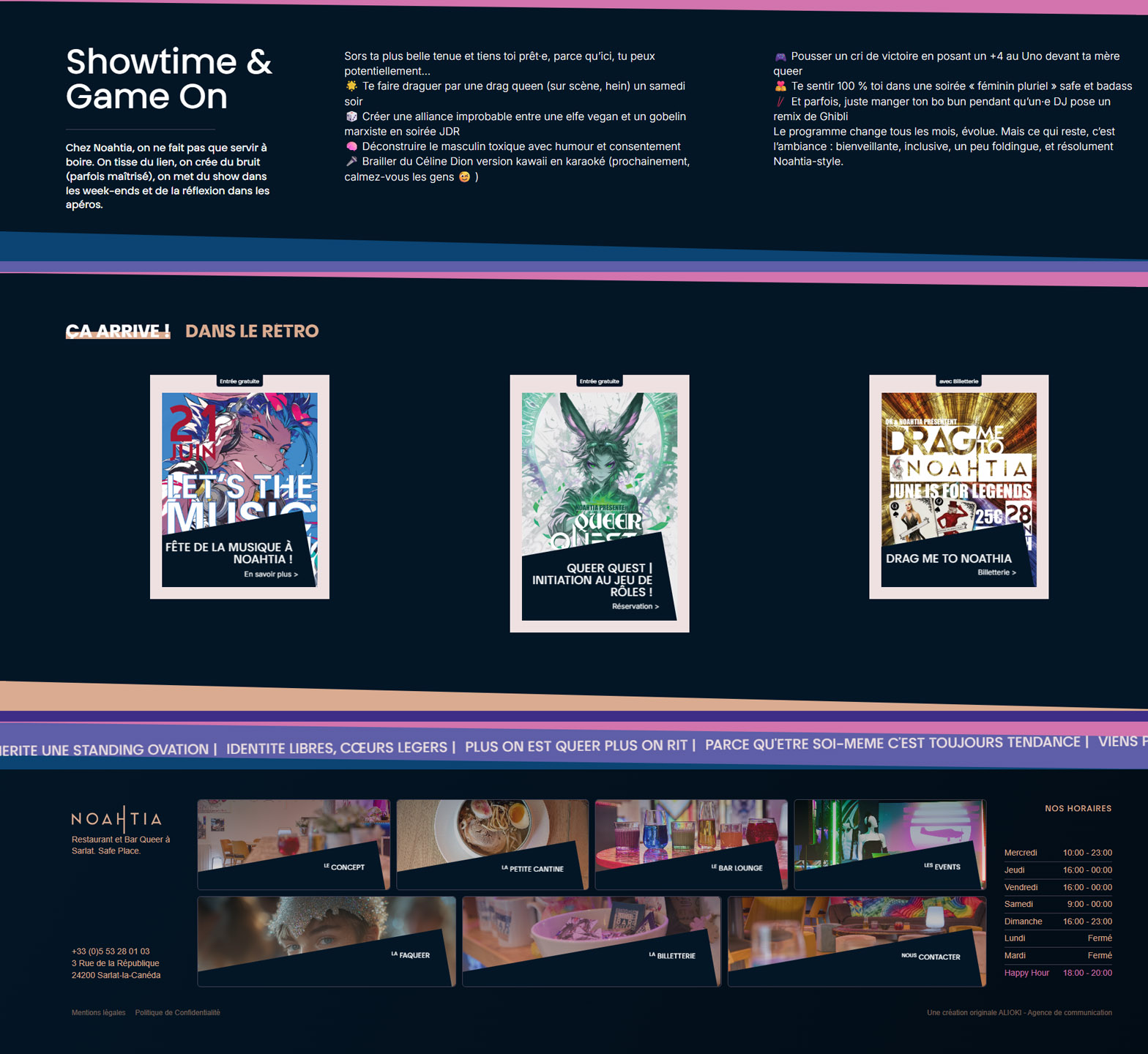The image size is (1148, 1054).
Task: Open Le Concept footer tile
Action: (294, 845)
